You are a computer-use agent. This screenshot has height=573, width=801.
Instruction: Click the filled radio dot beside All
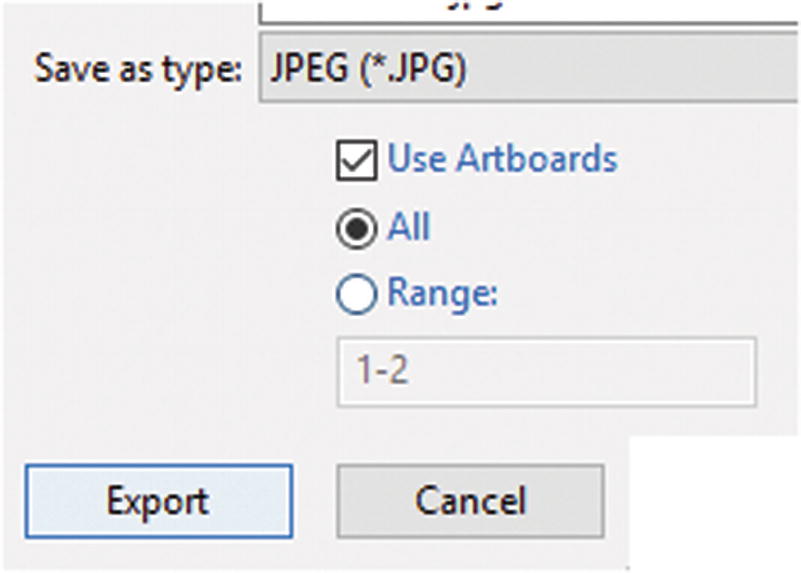click(356, 228)
